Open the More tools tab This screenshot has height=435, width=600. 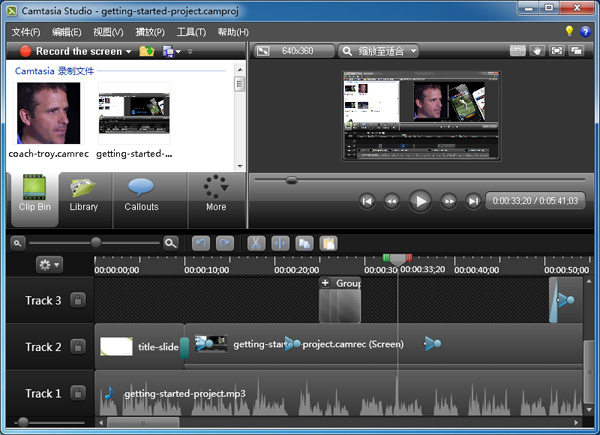pos(216,199)
